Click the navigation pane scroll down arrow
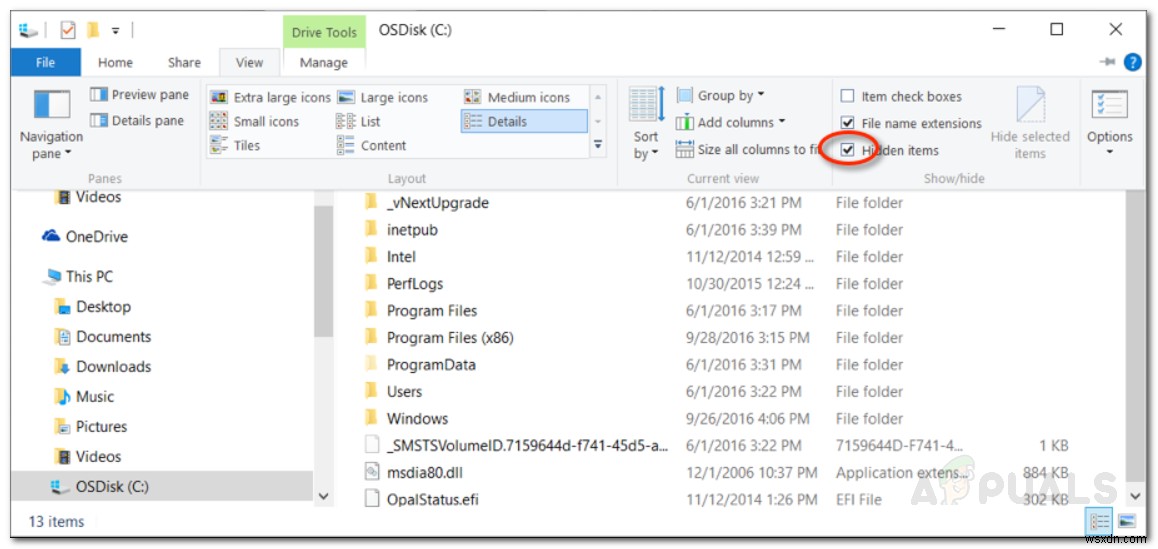This screenshot has width=1158, height=549. click(x=323, y=496)
